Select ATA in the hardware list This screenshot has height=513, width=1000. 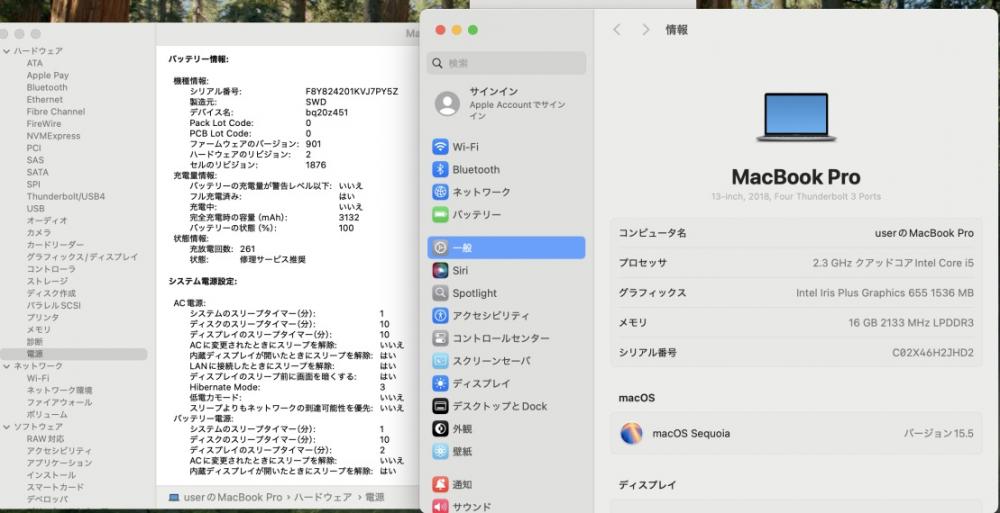34,63
